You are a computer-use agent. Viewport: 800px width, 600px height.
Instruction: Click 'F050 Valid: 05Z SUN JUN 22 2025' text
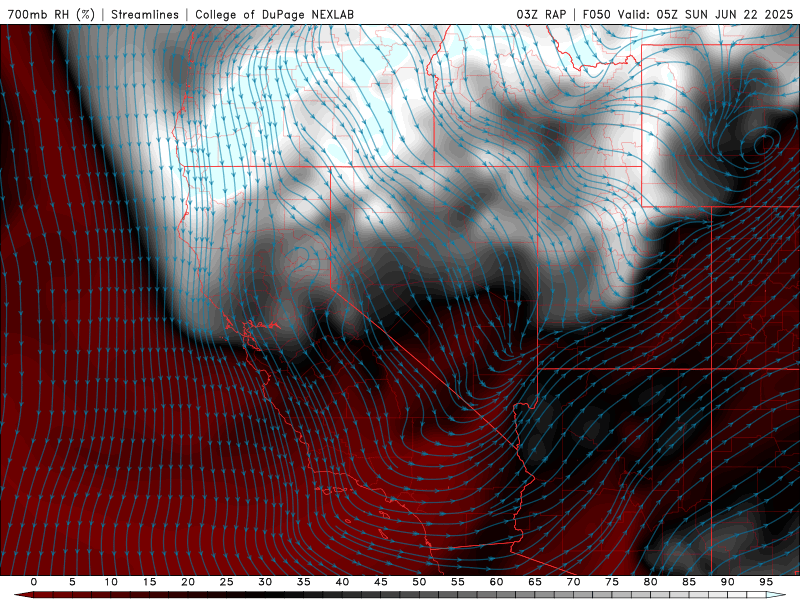pyautogui.click(x=688, y=14)
